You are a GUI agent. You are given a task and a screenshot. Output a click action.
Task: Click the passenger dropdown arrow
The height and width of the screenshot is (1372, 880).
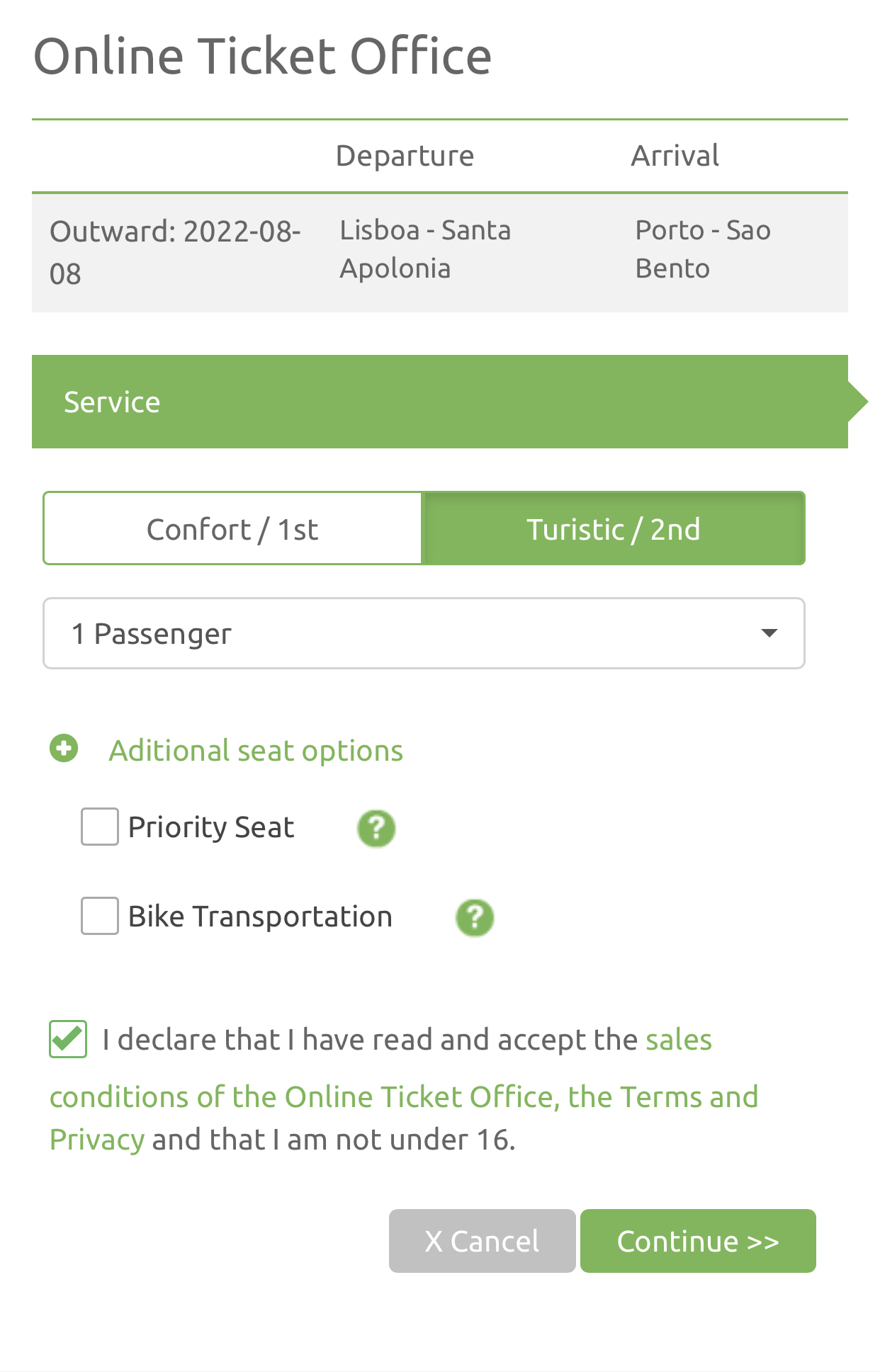coord(769,633)
